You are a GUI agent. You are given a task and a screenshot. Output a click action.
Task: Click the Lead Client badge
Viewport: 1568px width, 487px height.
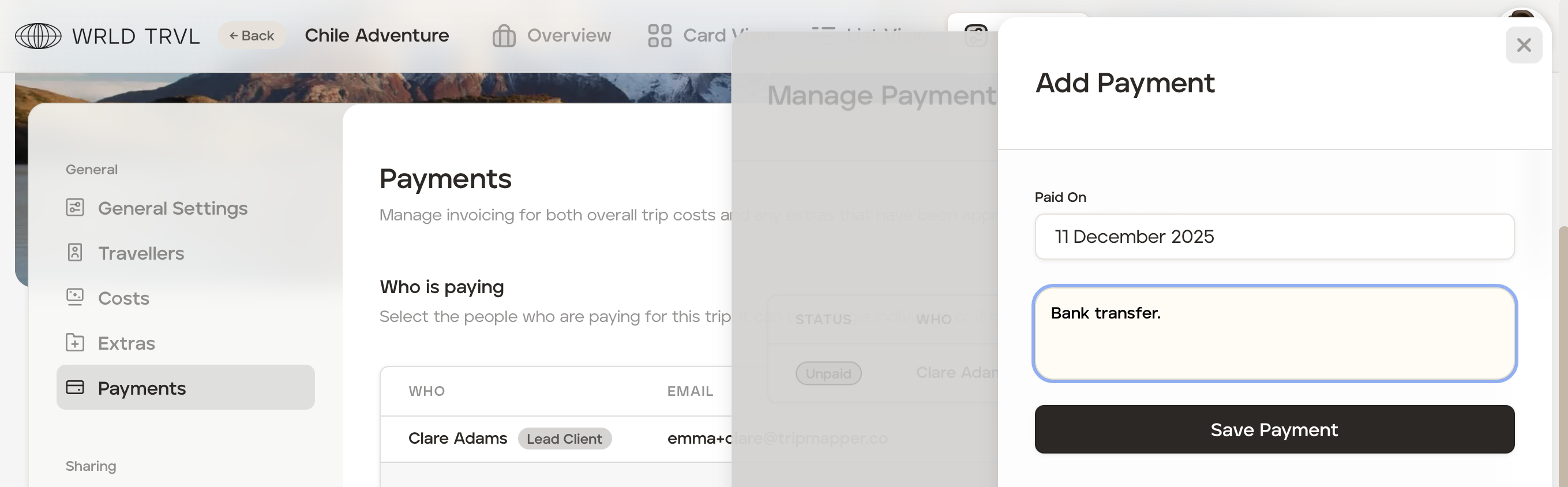(x=564, y=439)
